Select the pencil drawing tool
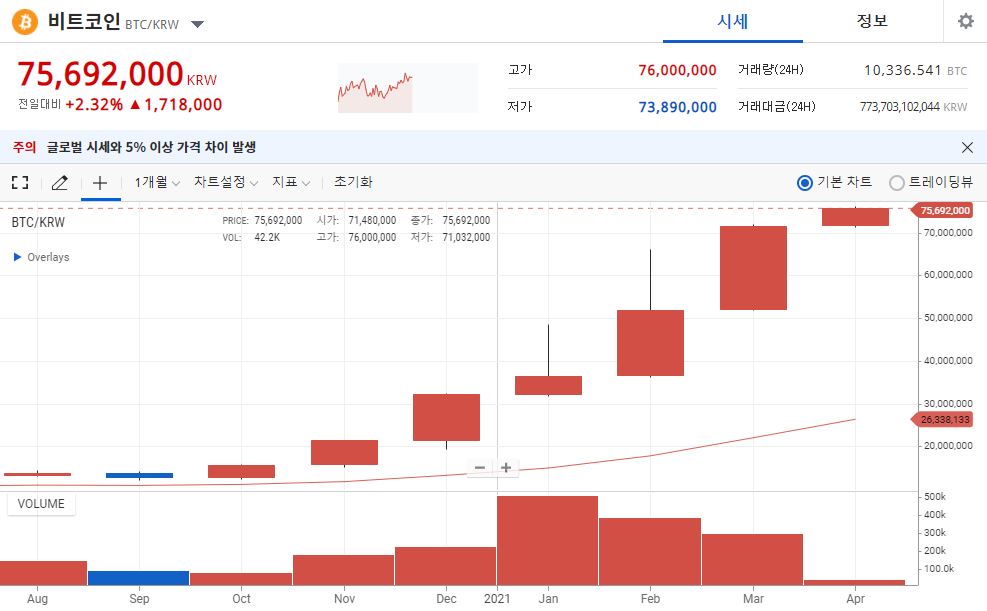The height and width of the screenshot is (611, 987). click(60, 182)
